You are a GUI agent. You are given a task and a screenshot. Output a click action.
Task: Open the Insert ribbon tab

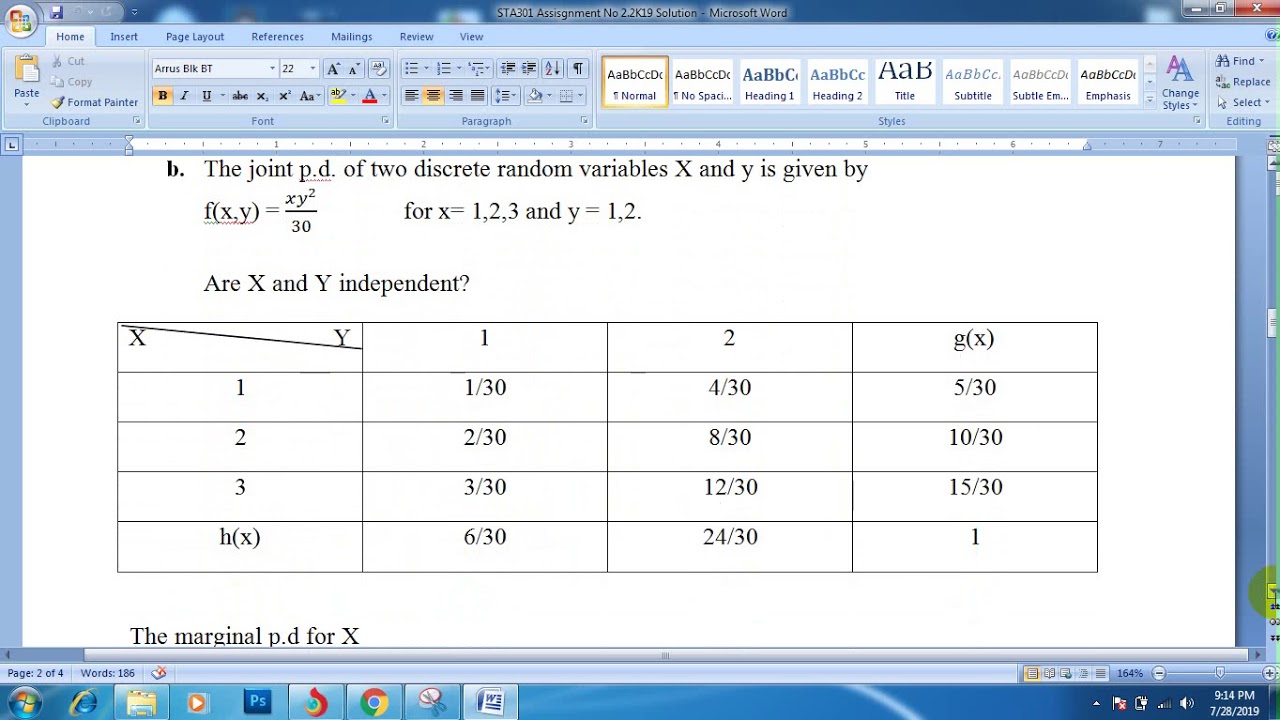click(124, 37)
